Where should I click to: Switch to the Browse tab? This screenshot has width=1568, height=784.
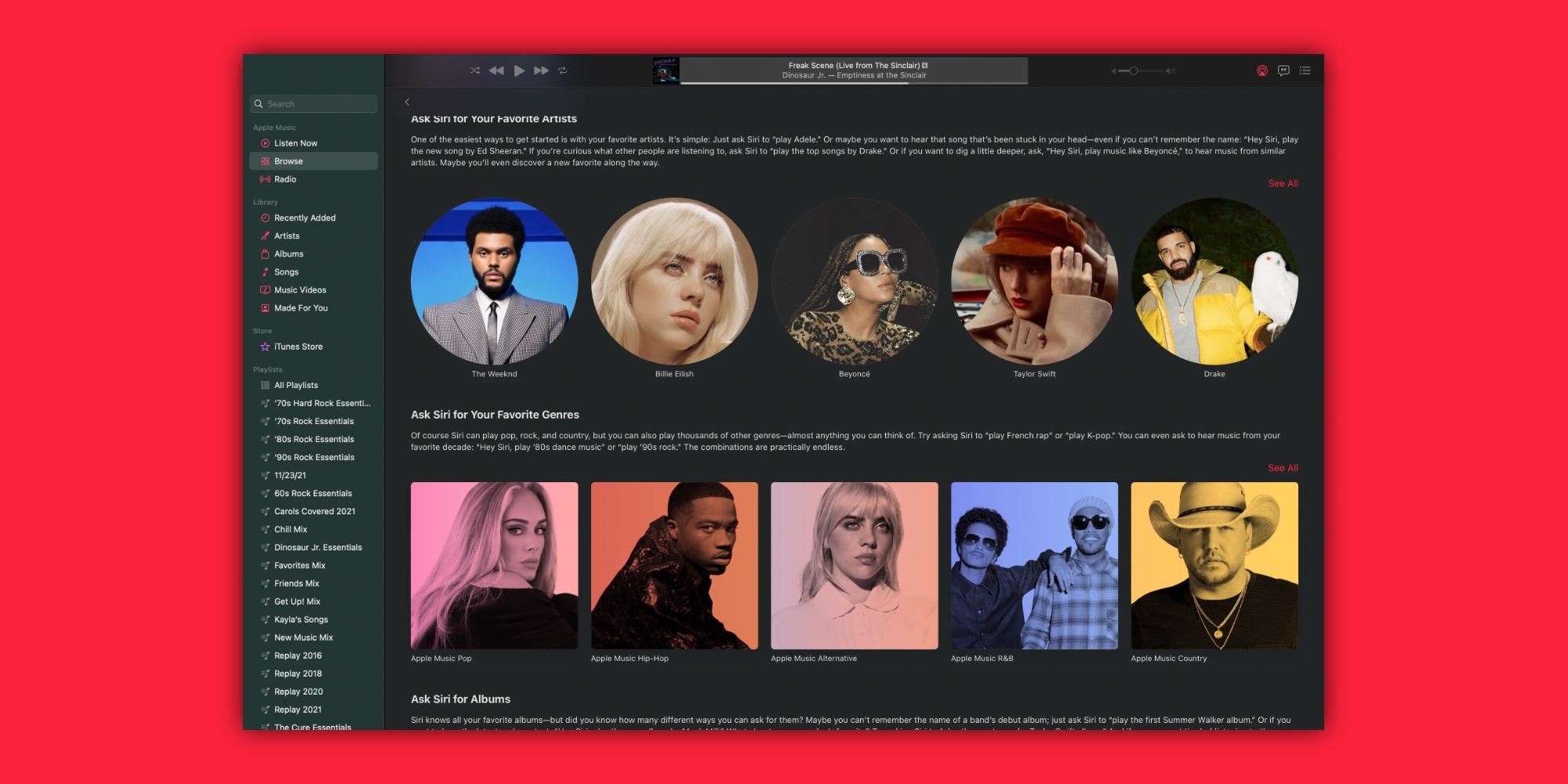[x=289, y=161]
